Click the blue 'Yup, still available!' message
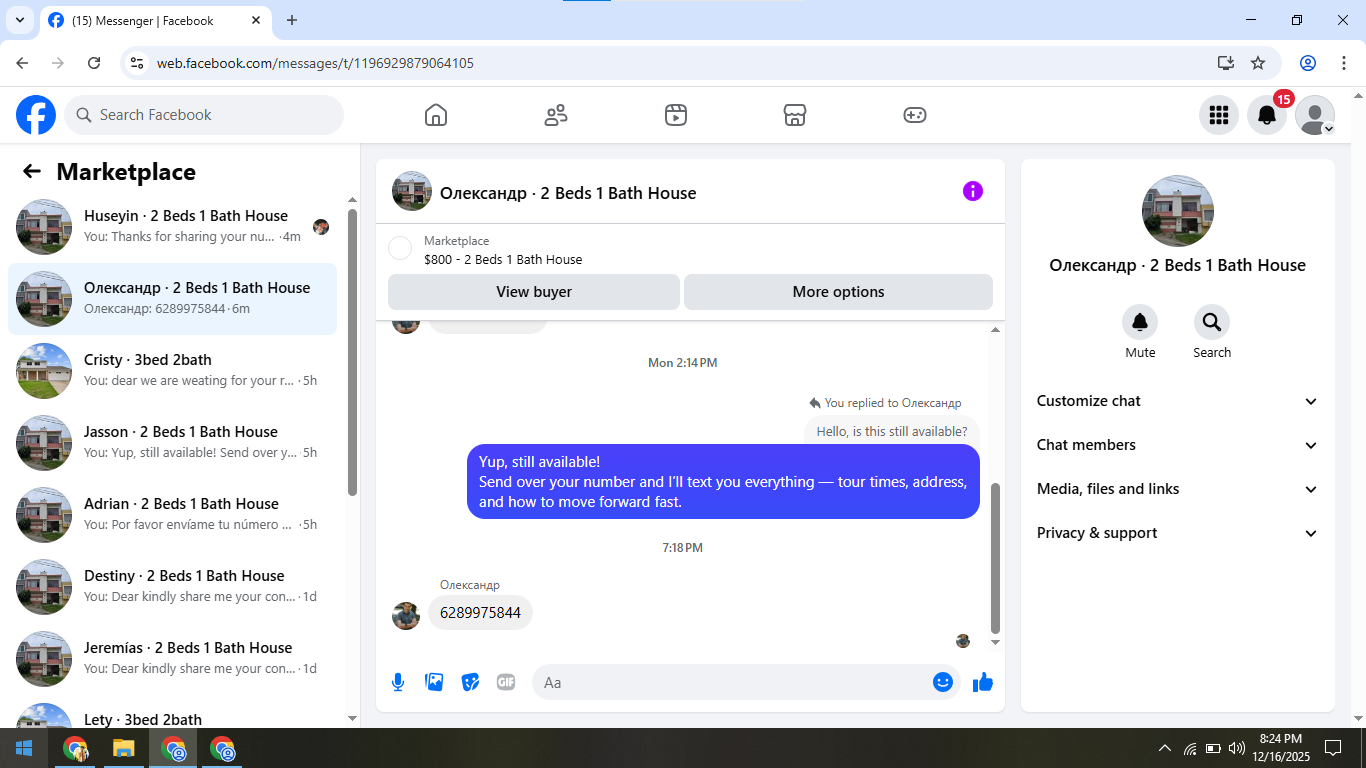The width and height of the screenshot is (1366, 768). click(723, 482)
